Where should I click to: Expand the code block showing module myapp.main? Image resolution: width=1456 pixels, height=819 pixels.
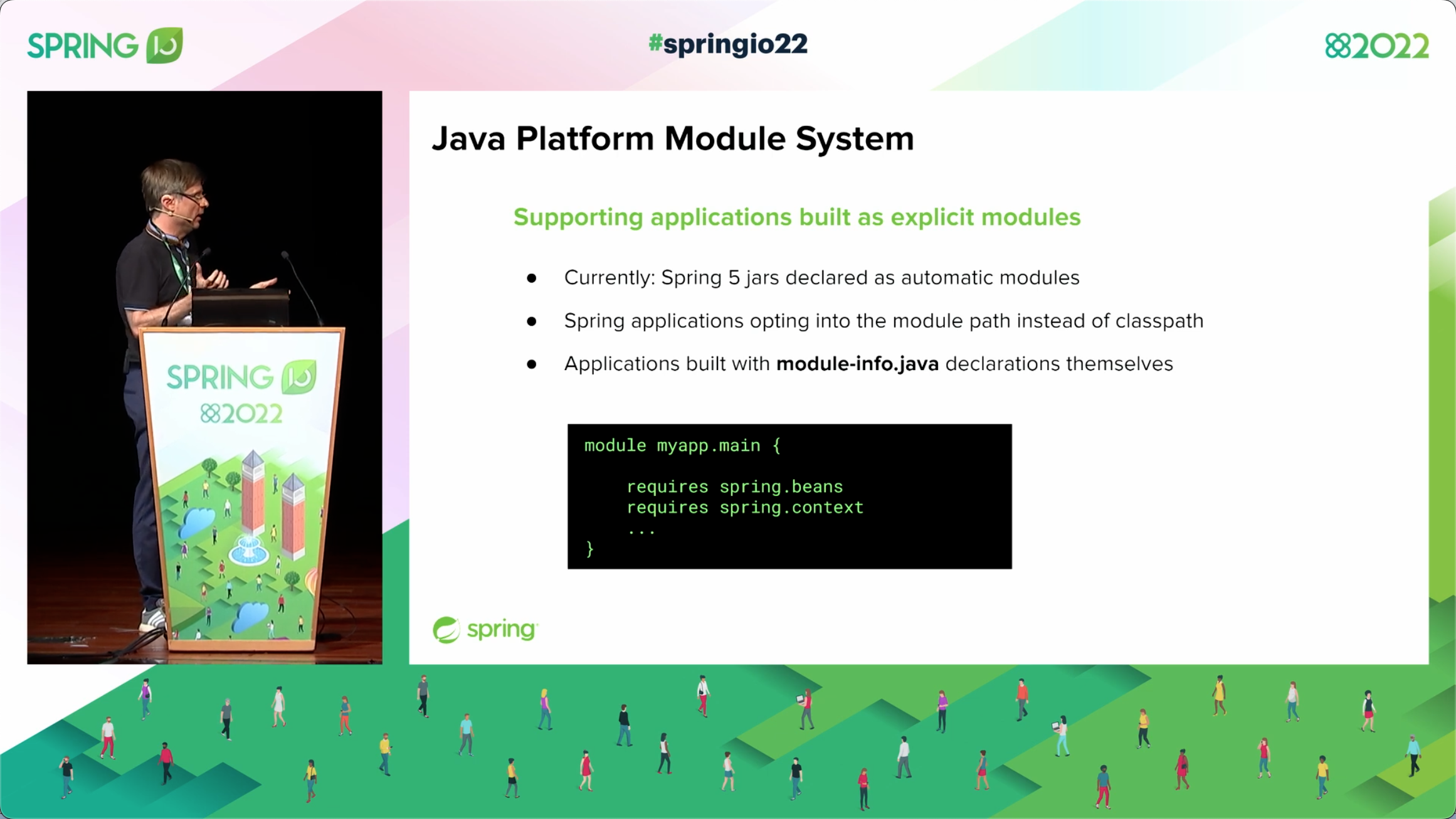[682, 445]
